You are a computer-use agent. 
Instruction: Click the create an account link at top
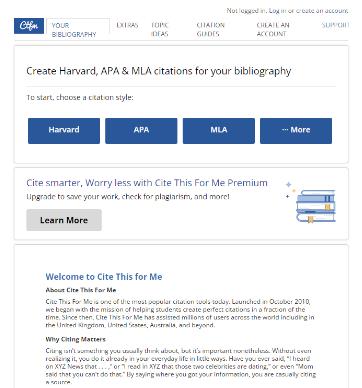pyautogui.click(x=322, y=11)
